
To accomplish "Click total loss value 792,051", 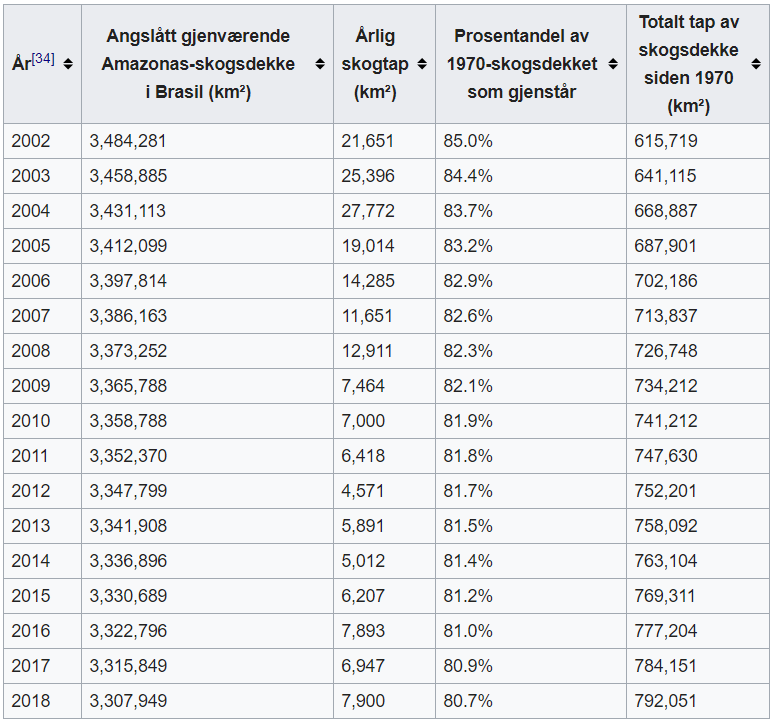I will tap(666, 701).
